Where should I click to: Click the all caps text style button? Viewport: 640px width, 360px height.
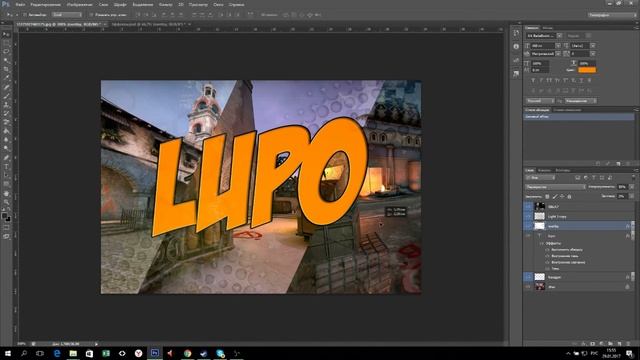[x=549, y=80]
